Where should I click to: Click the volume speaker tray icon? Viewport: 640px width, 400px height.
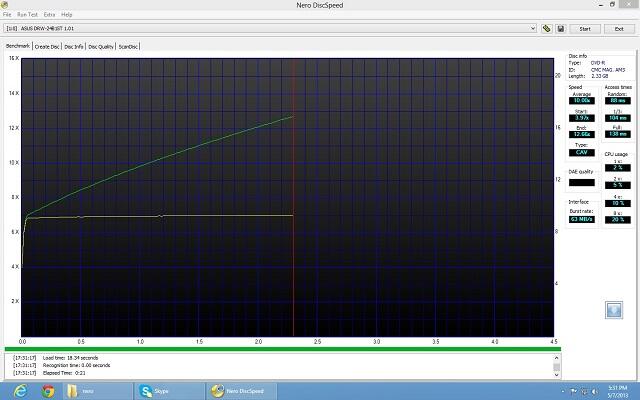[x=595, y=391]
